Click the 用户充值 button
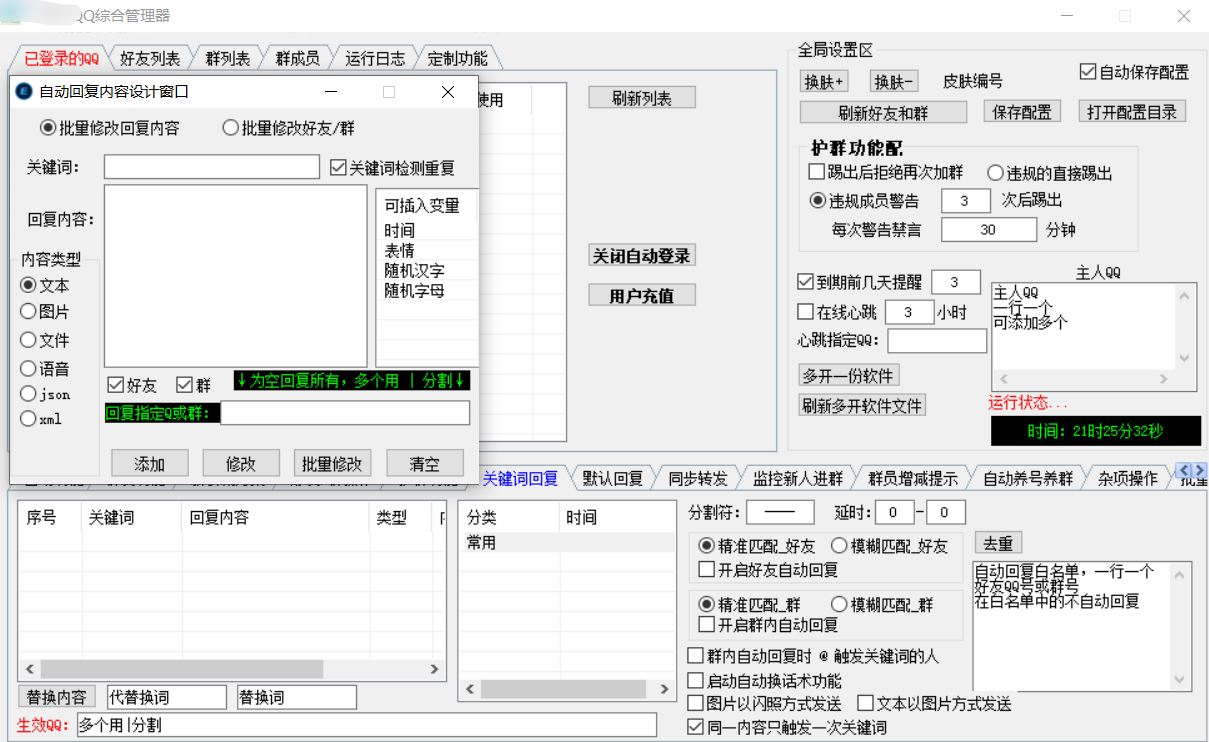The width and height of the screenshot is (1209, 742). (641, 296)
